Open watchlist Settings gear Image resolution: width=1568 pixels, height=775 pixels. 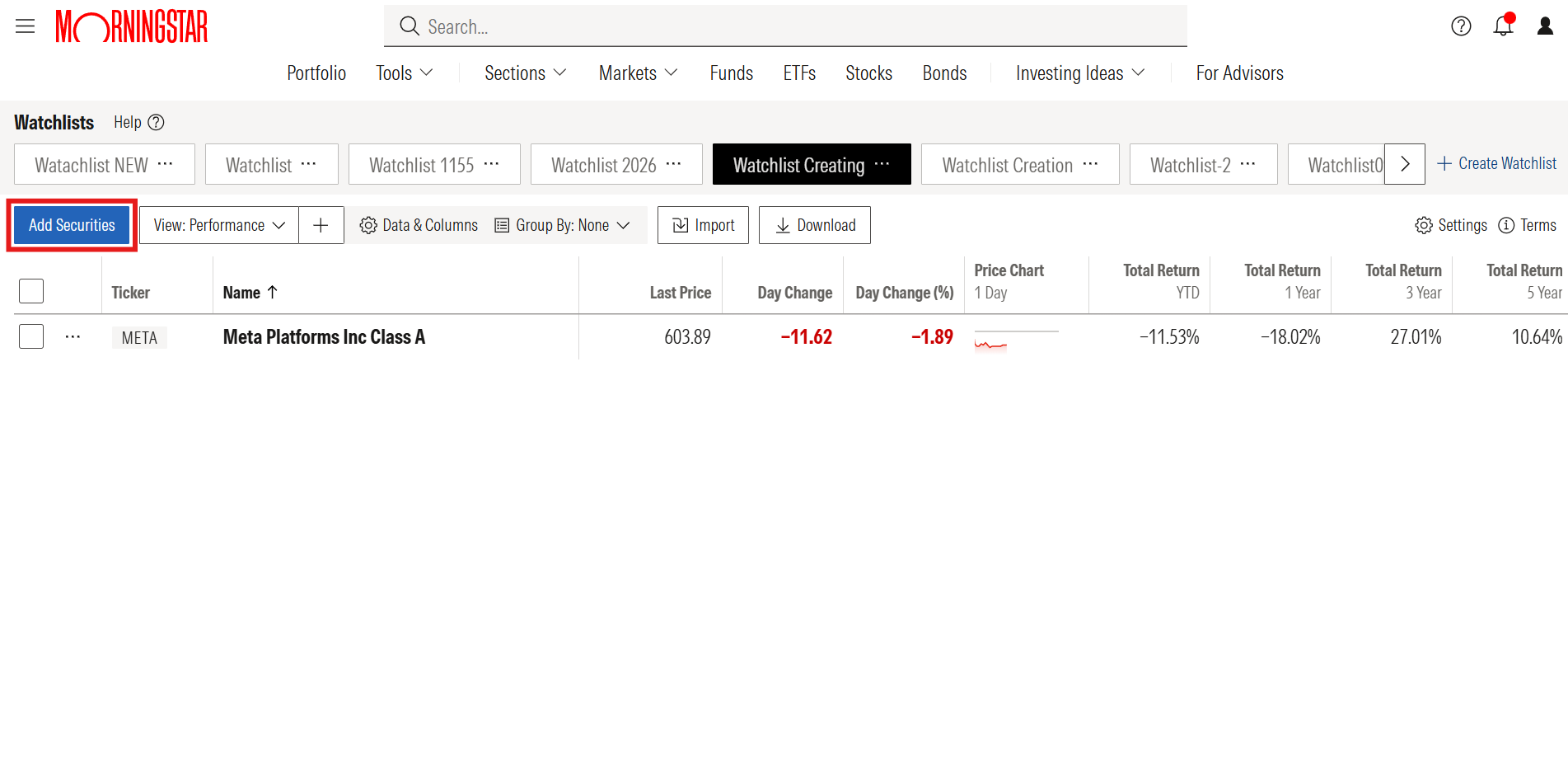coord(1451,225)
